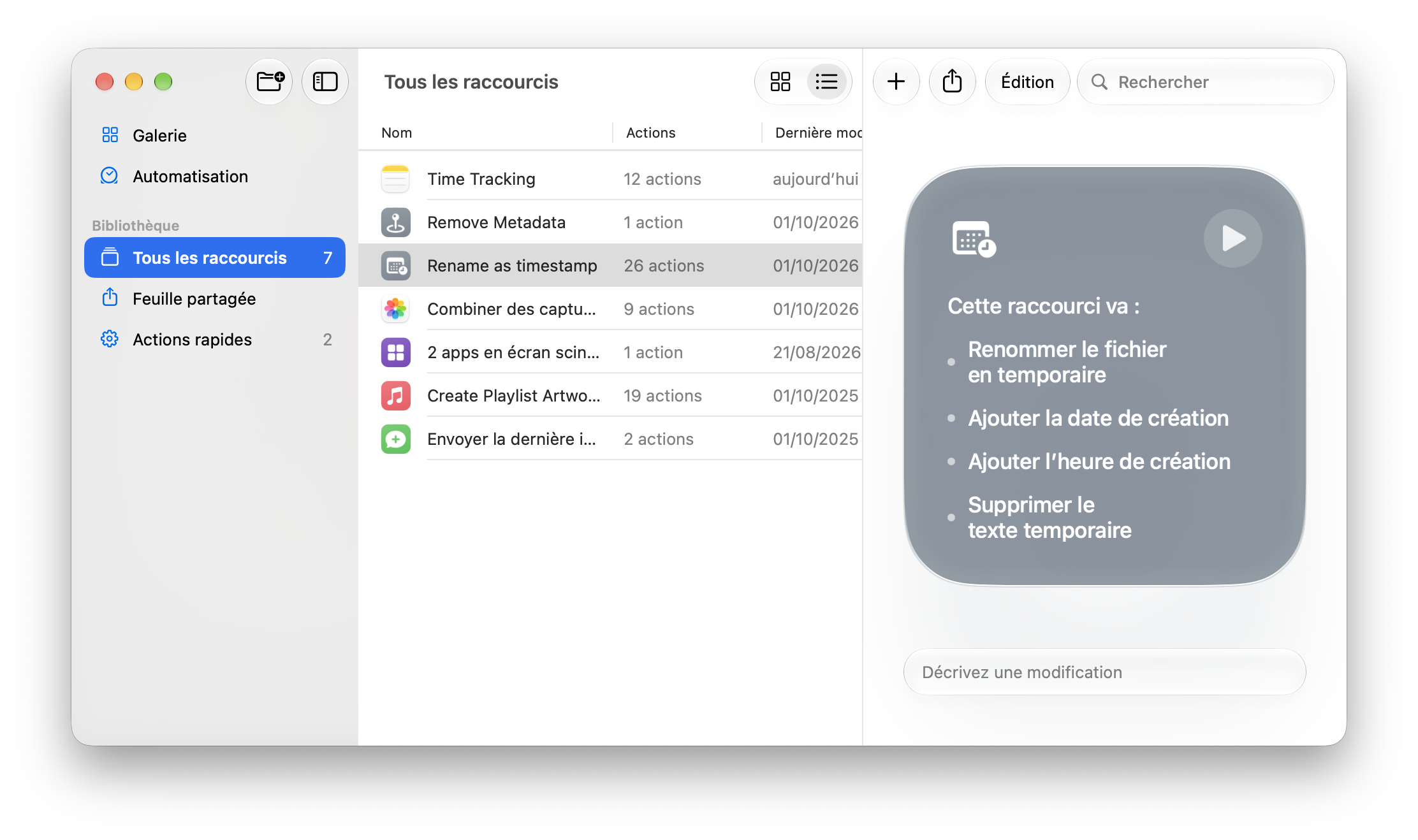Select Envoyer la dernière i... shortcut name
The image size is (1418, 840).
[x=511, y=439]
